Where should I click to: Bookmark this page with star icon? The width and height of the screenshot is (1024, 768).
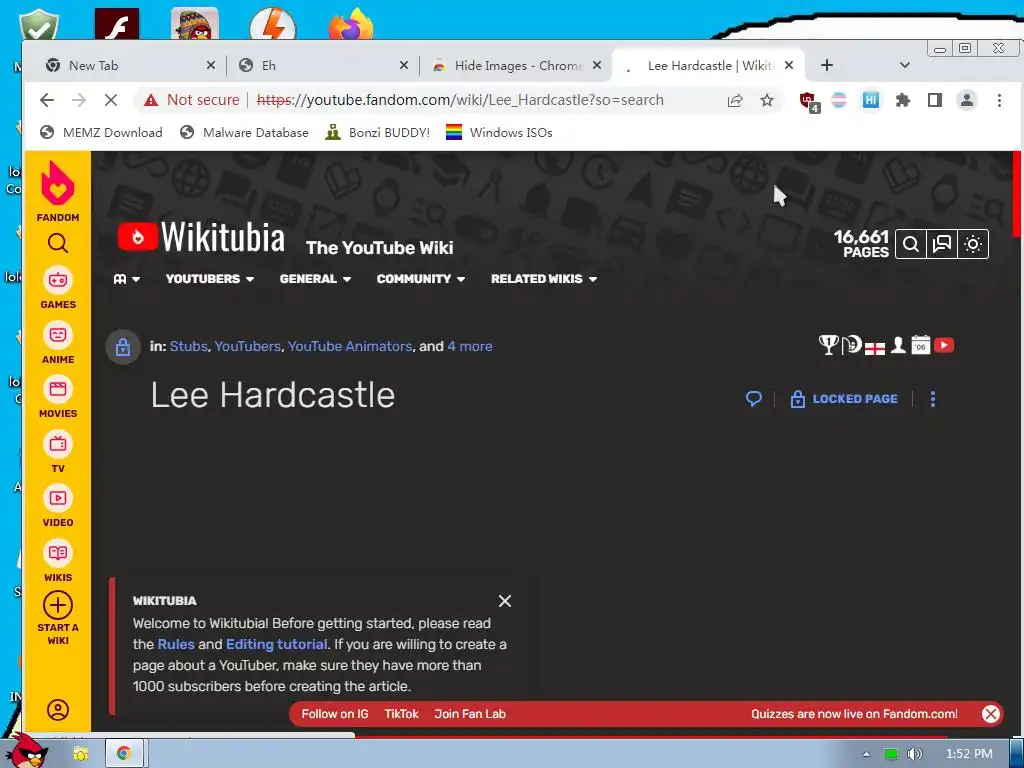[x=767, y=100]
